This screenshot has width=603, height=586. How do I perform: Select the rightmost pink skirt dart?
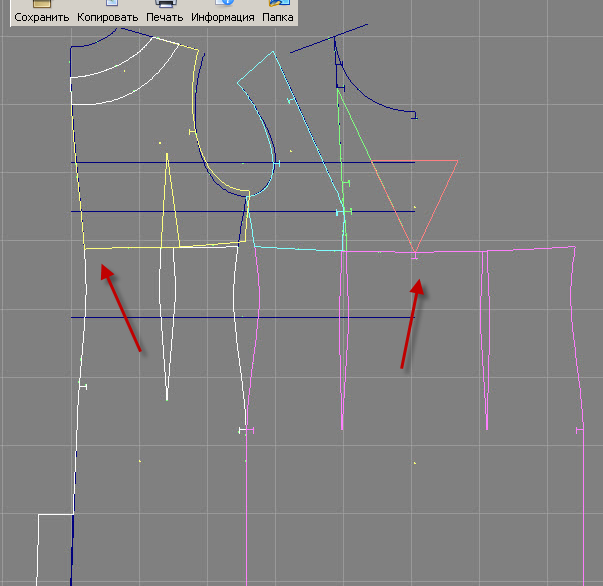[485, 340]
